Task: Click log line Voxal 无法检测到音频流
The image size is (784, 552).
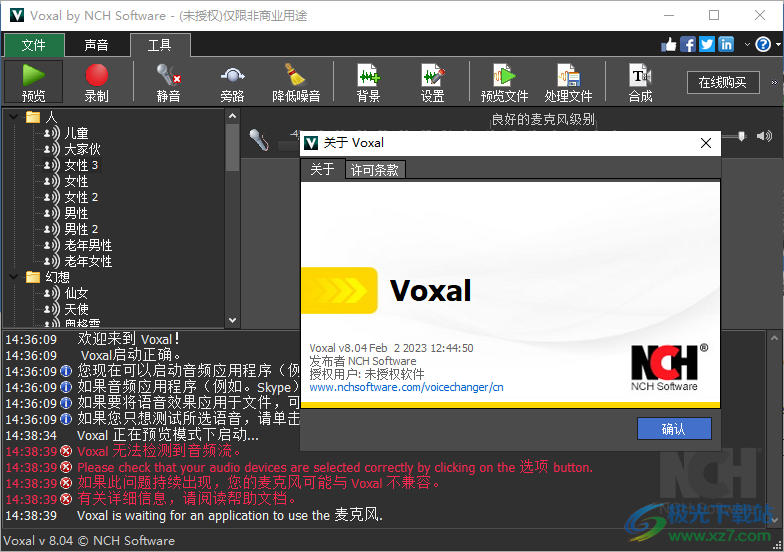Action: (159, 452)
